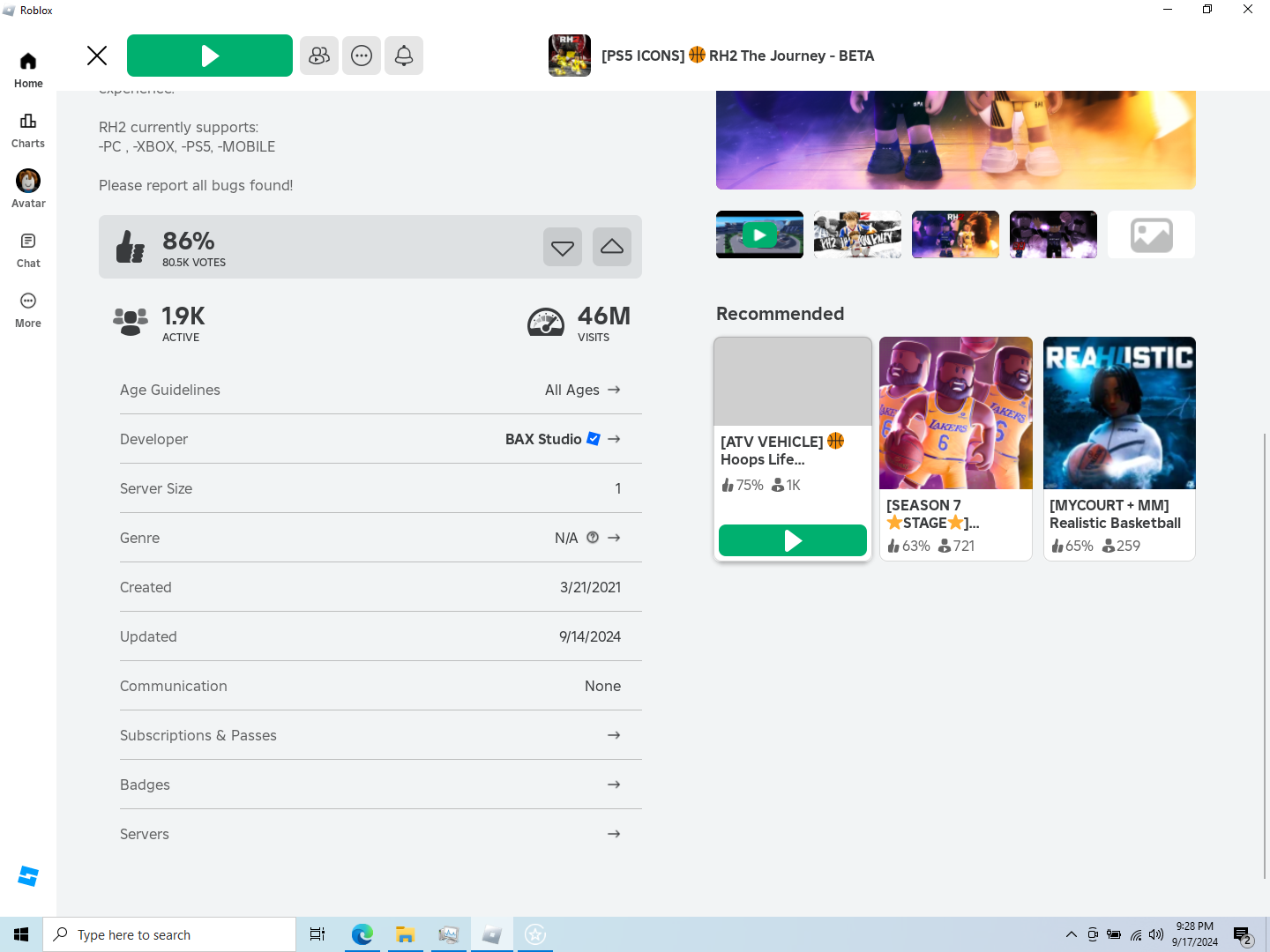
Task: Open the Windows notification center
Action: pos(1243,934)
